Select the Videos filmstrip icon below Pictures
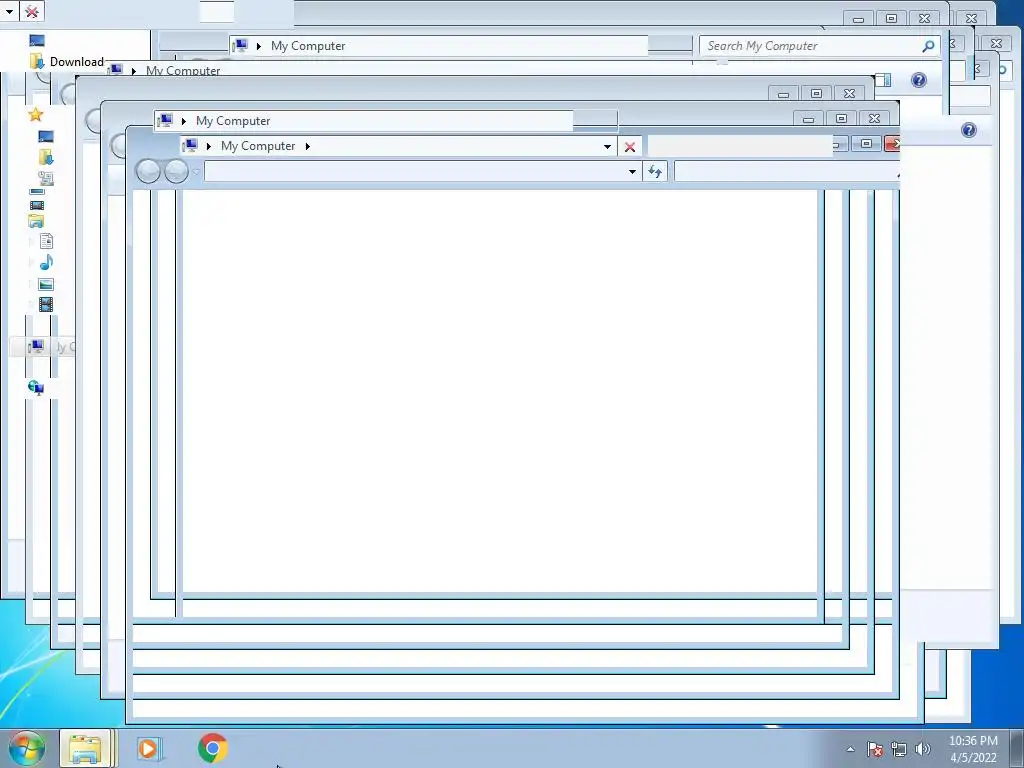1024x768 pixels. click(46, 304)
